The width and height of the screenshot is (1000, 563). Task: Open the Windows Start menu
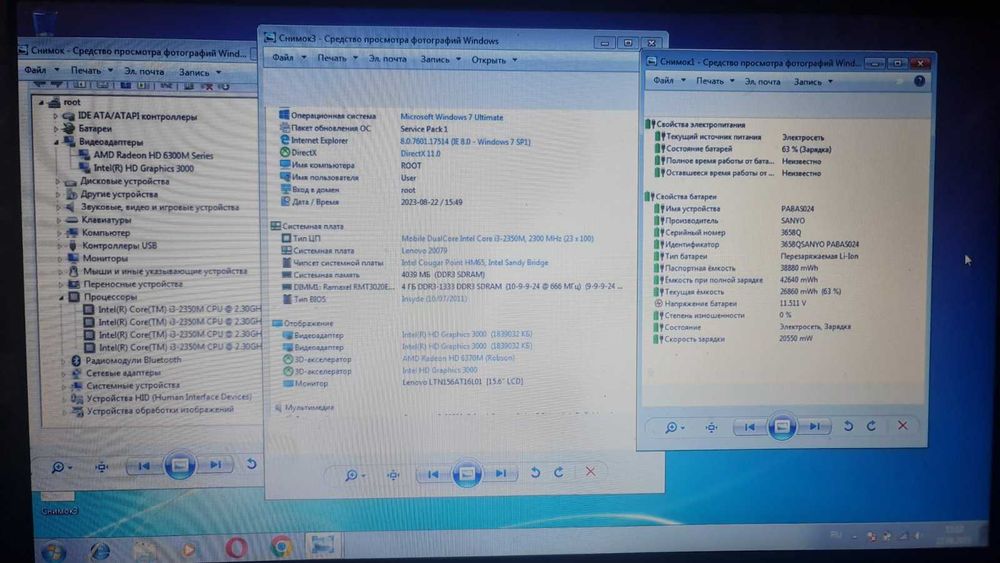tap(54, 550)
